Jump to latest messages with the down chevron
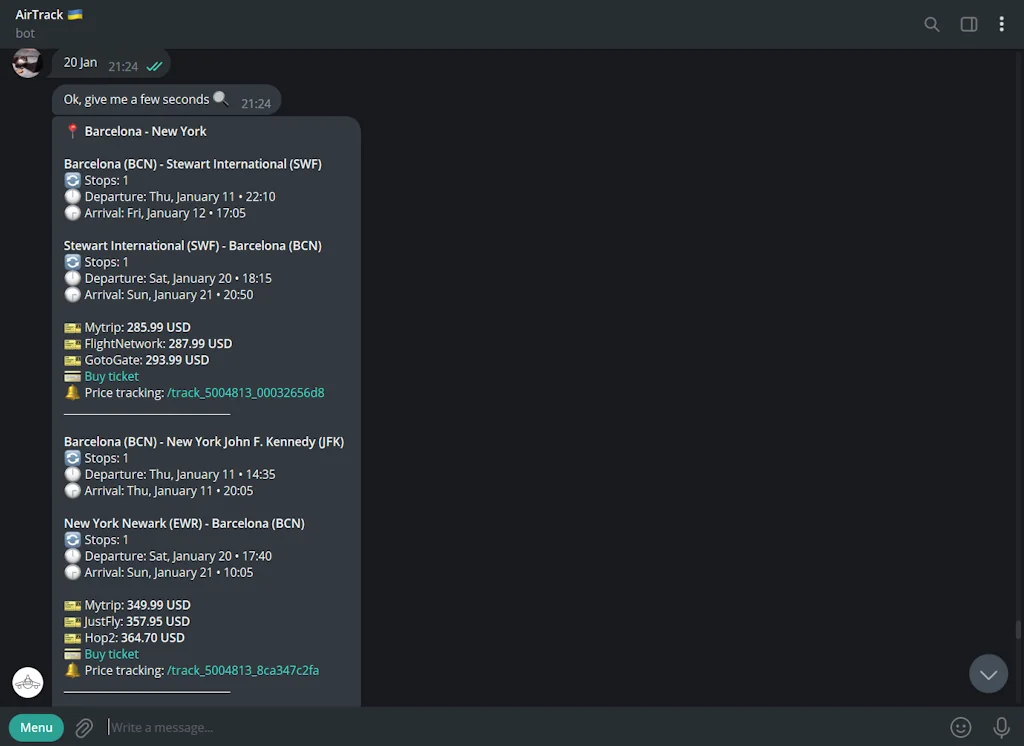 click(x=988, y=674)
